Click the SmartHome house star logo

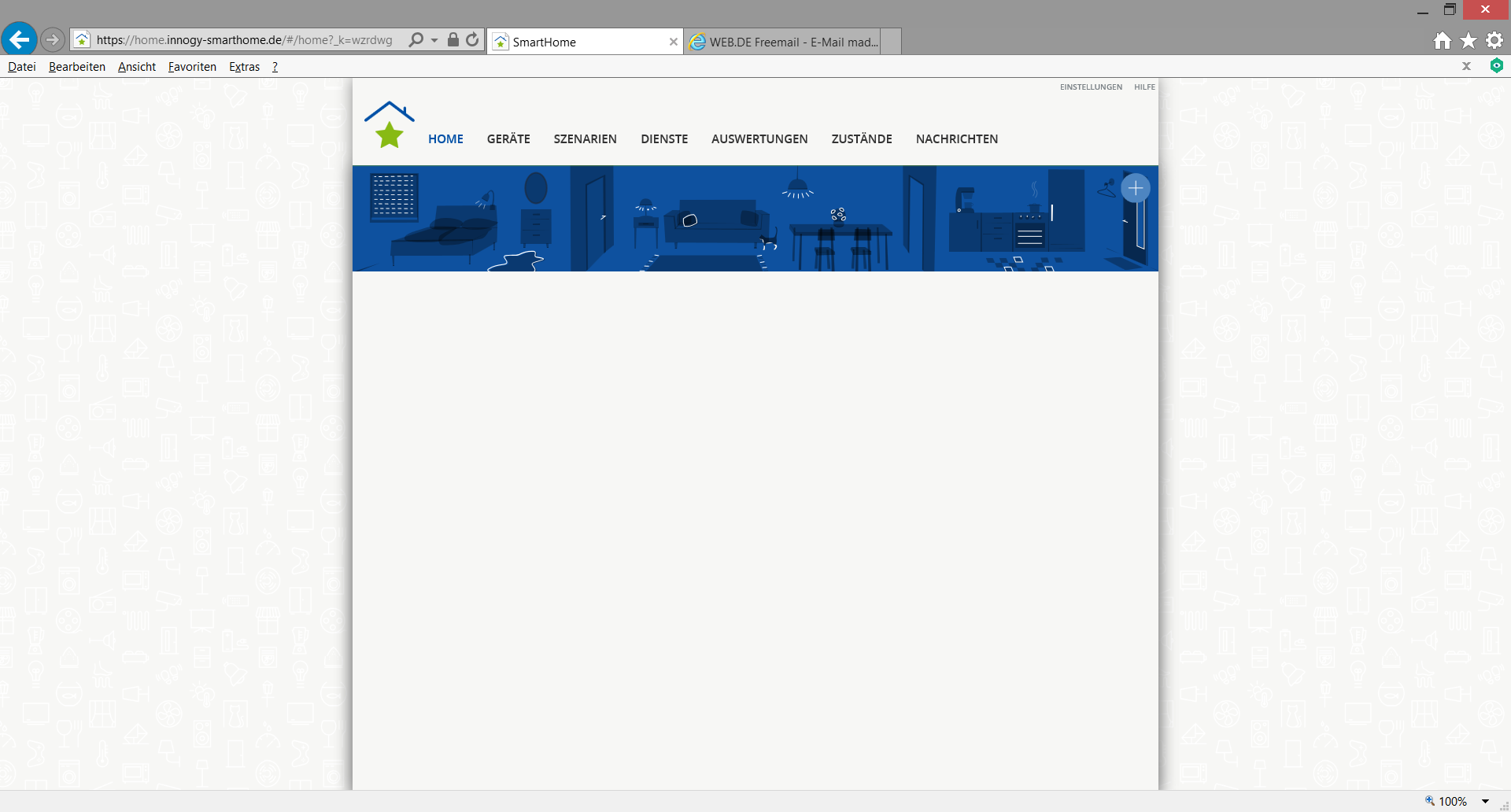389,126
